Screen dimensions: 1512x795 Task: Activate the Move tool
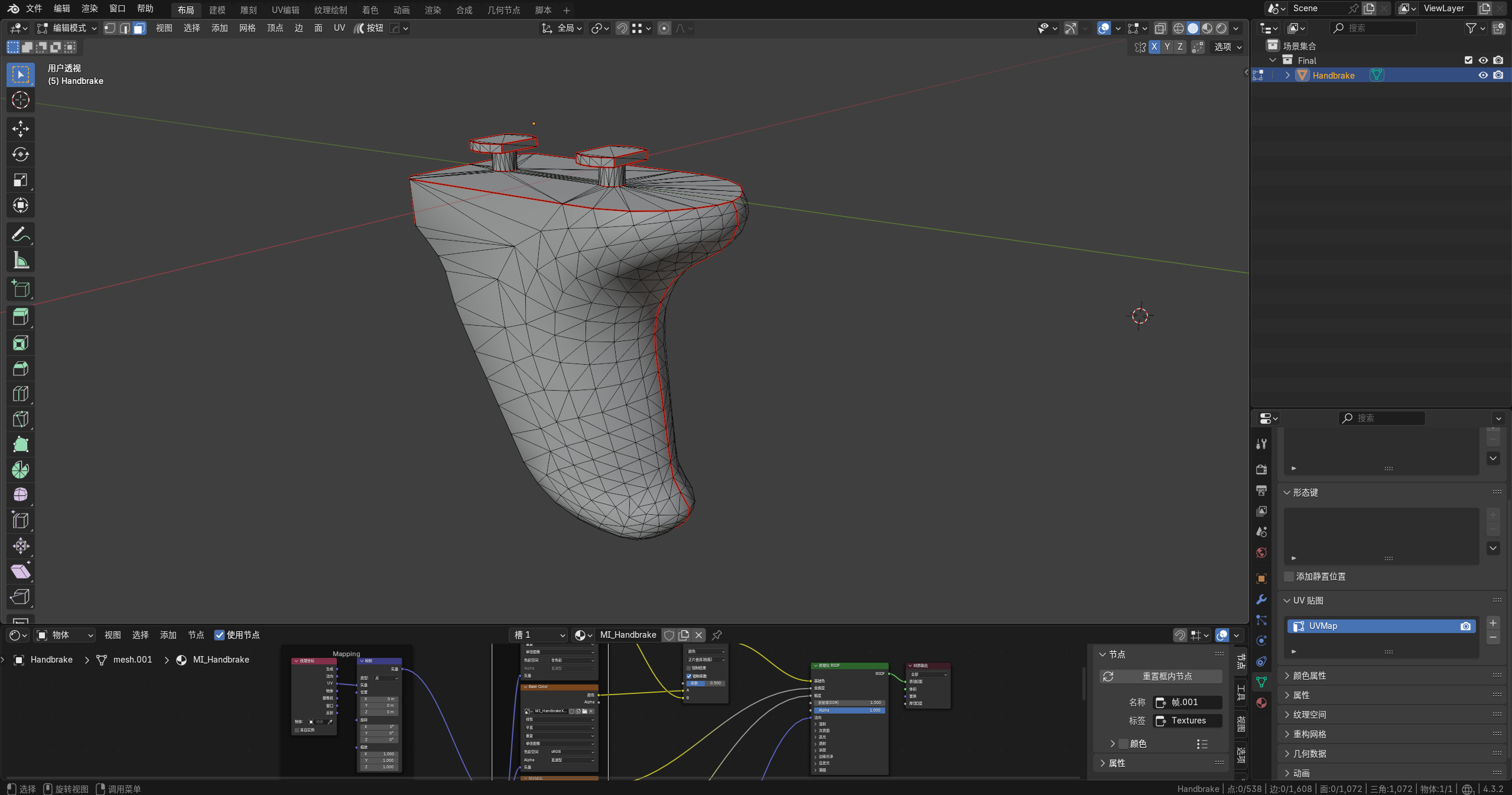pyautogui.click(x=21, y=128)
